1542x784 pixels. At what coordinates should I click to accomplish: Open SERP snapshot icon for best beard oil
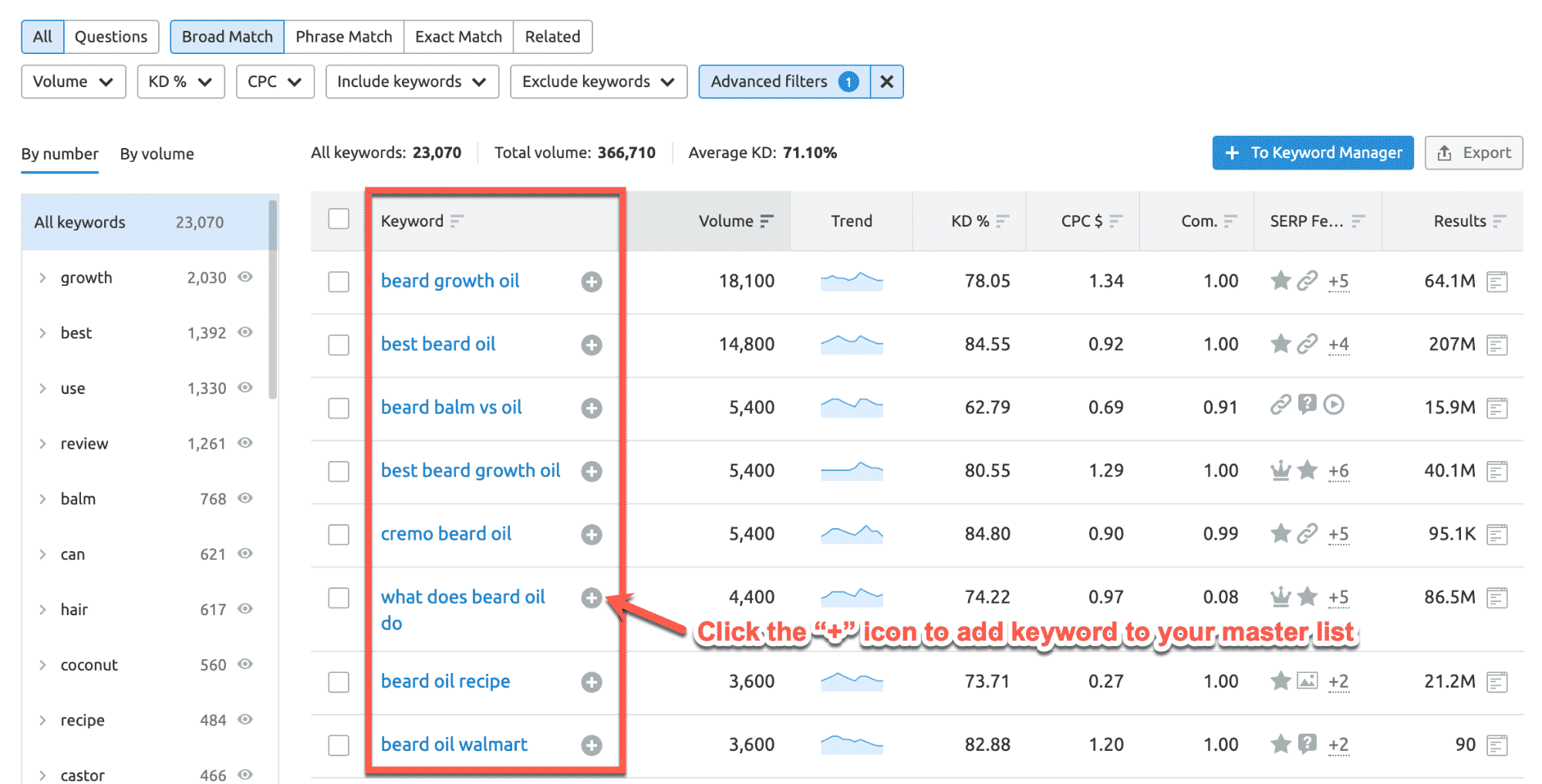(1496, 345)
